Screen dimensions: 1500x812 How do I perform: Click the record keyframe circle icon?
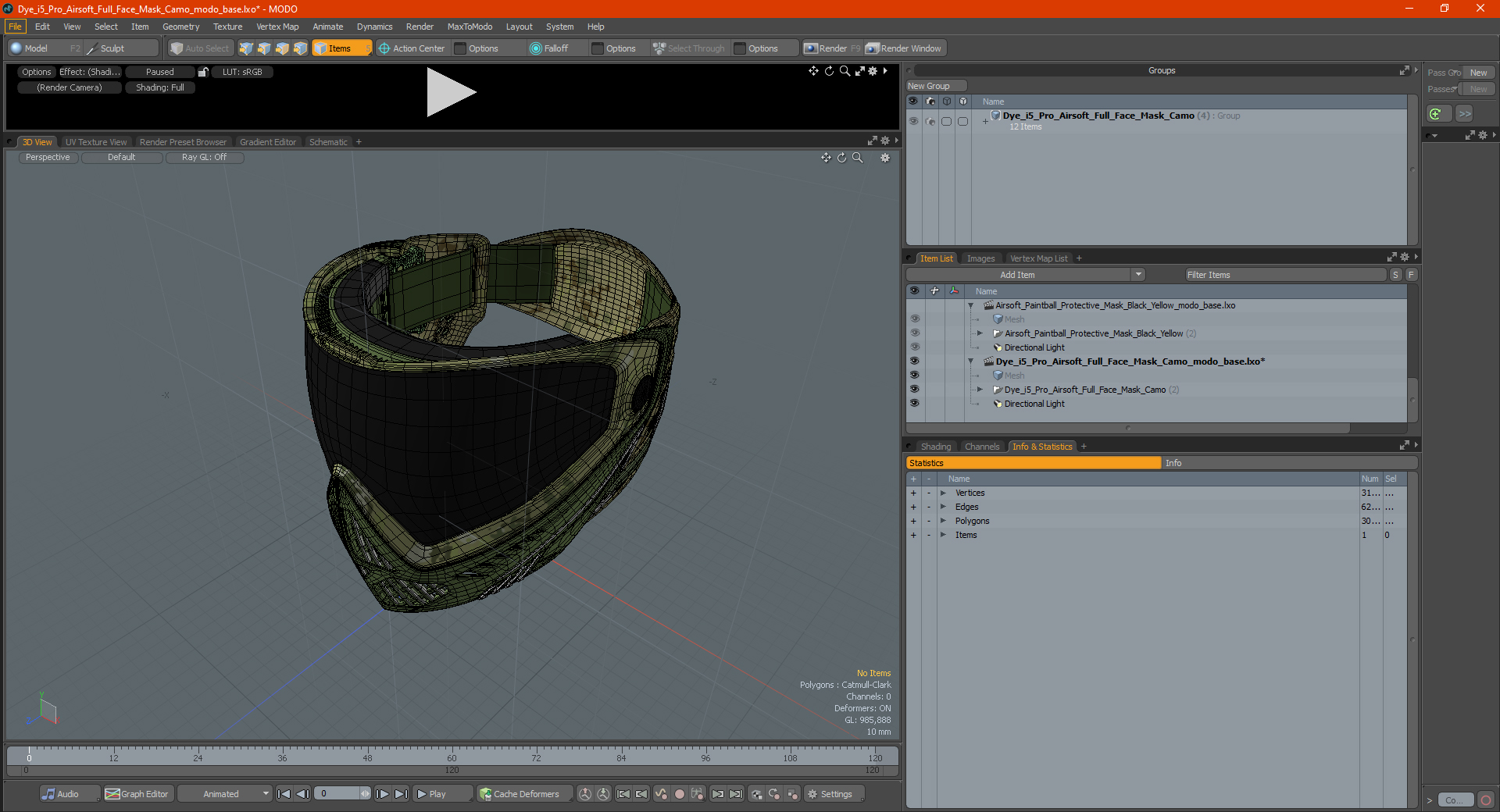[680, 794]
